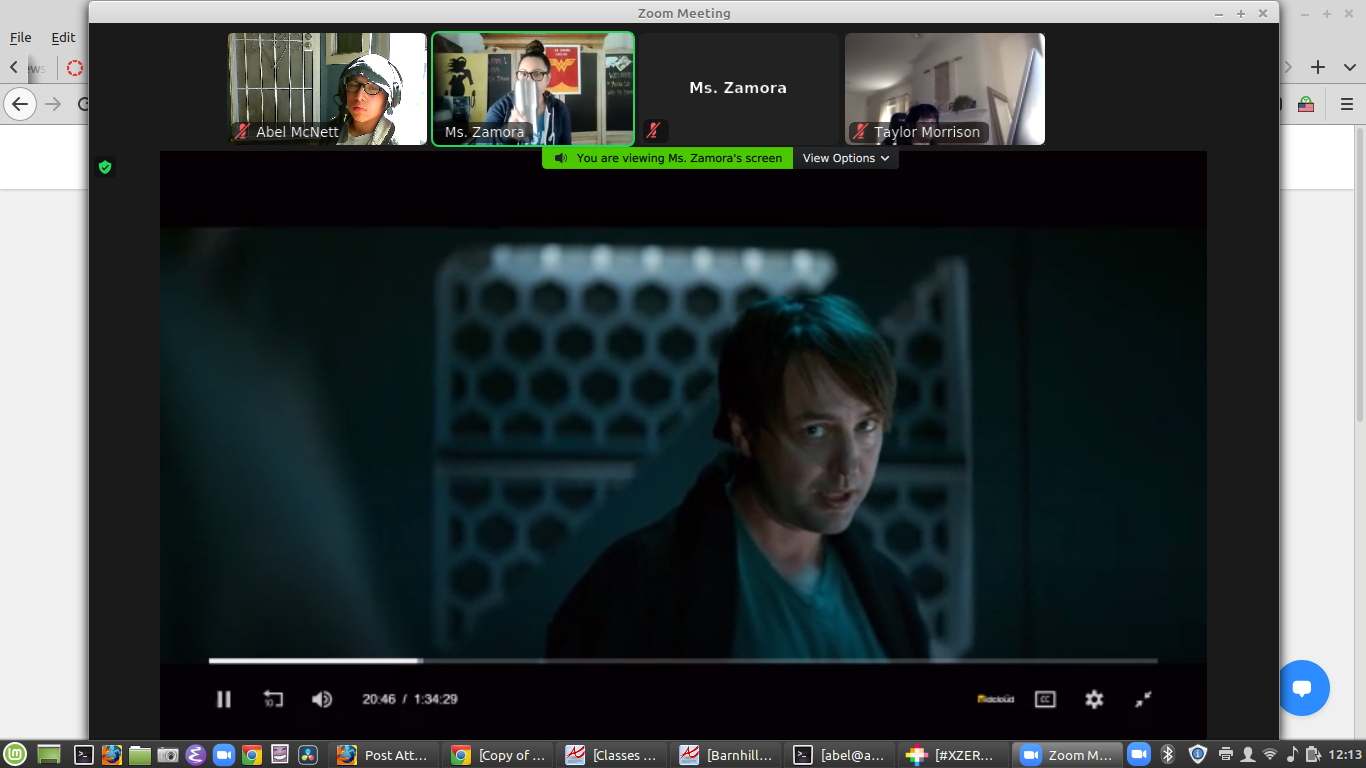The width and height of the screenshot is (1366, 768).
Task: Click the red circular tab icon in the browser
Action: (x=74, y=68)
